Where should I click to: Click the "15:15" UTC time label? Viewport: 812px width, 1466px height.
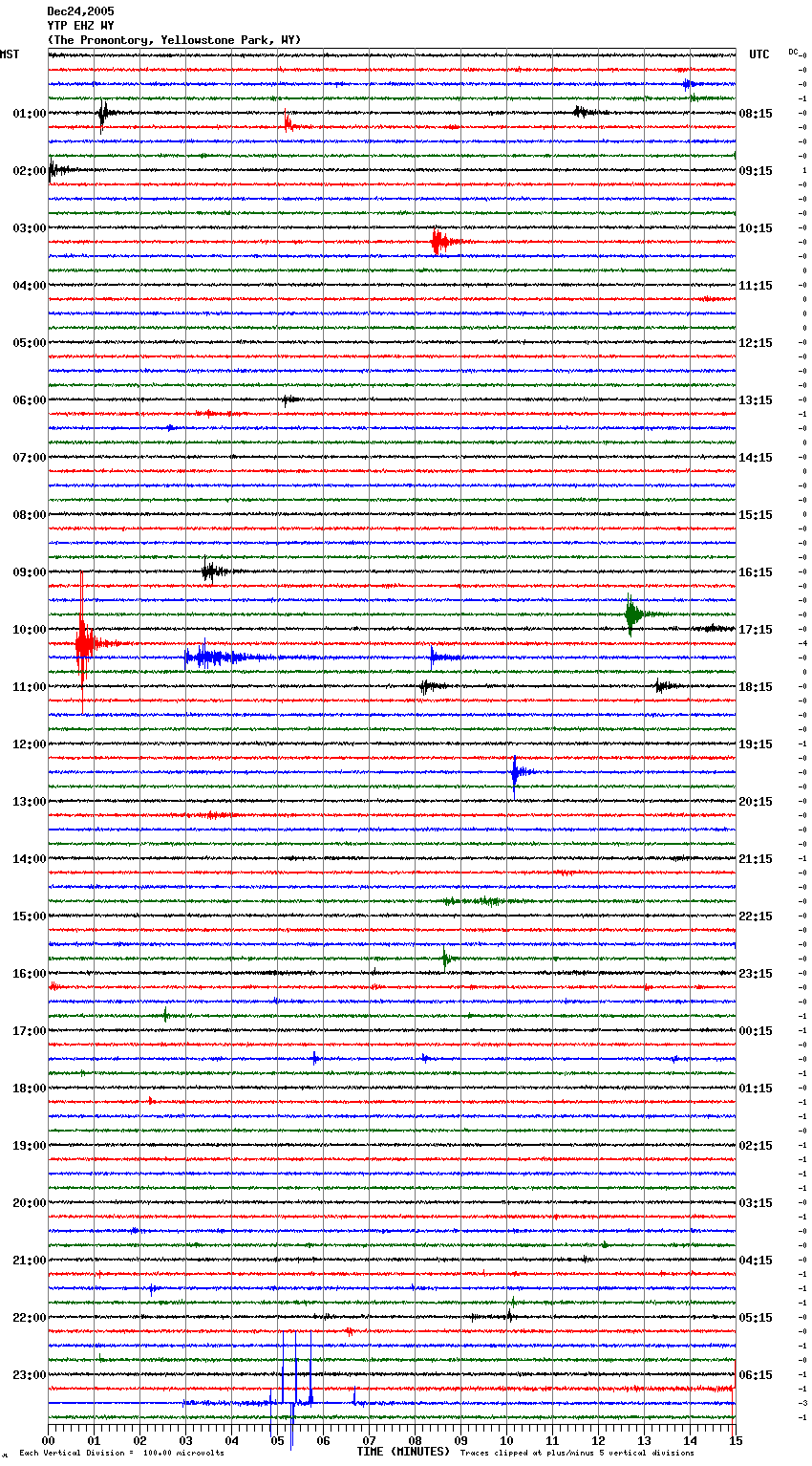coord(756,515)
